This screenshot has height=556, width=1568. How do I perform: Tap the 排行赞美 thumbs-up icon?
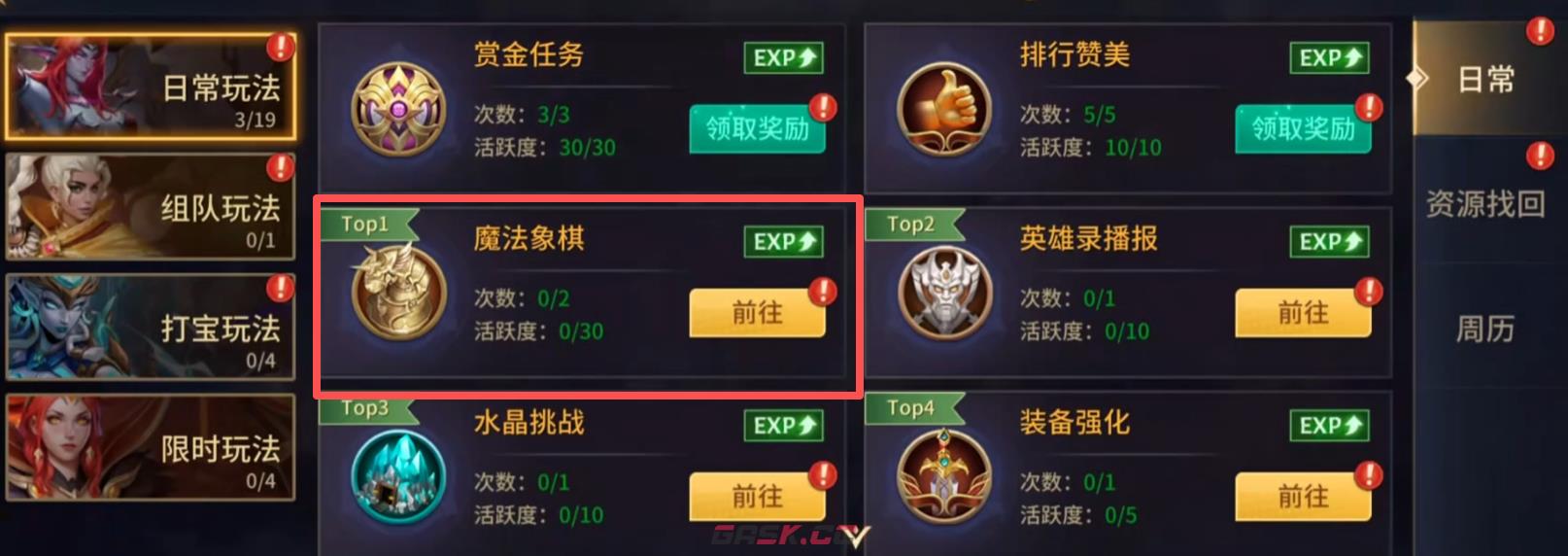tap(943, 109)
